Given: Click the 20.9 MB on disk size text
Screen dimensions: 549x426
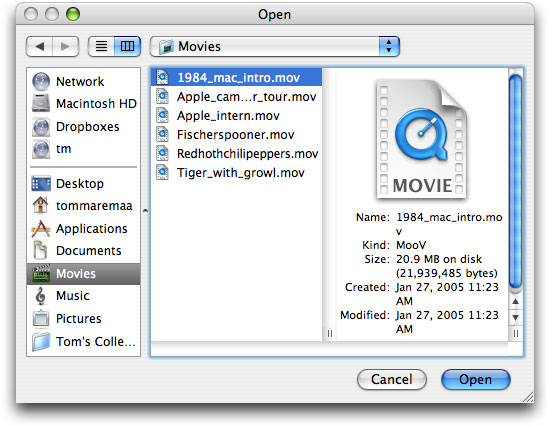Looking at the screenshot, I should point(439,259).
